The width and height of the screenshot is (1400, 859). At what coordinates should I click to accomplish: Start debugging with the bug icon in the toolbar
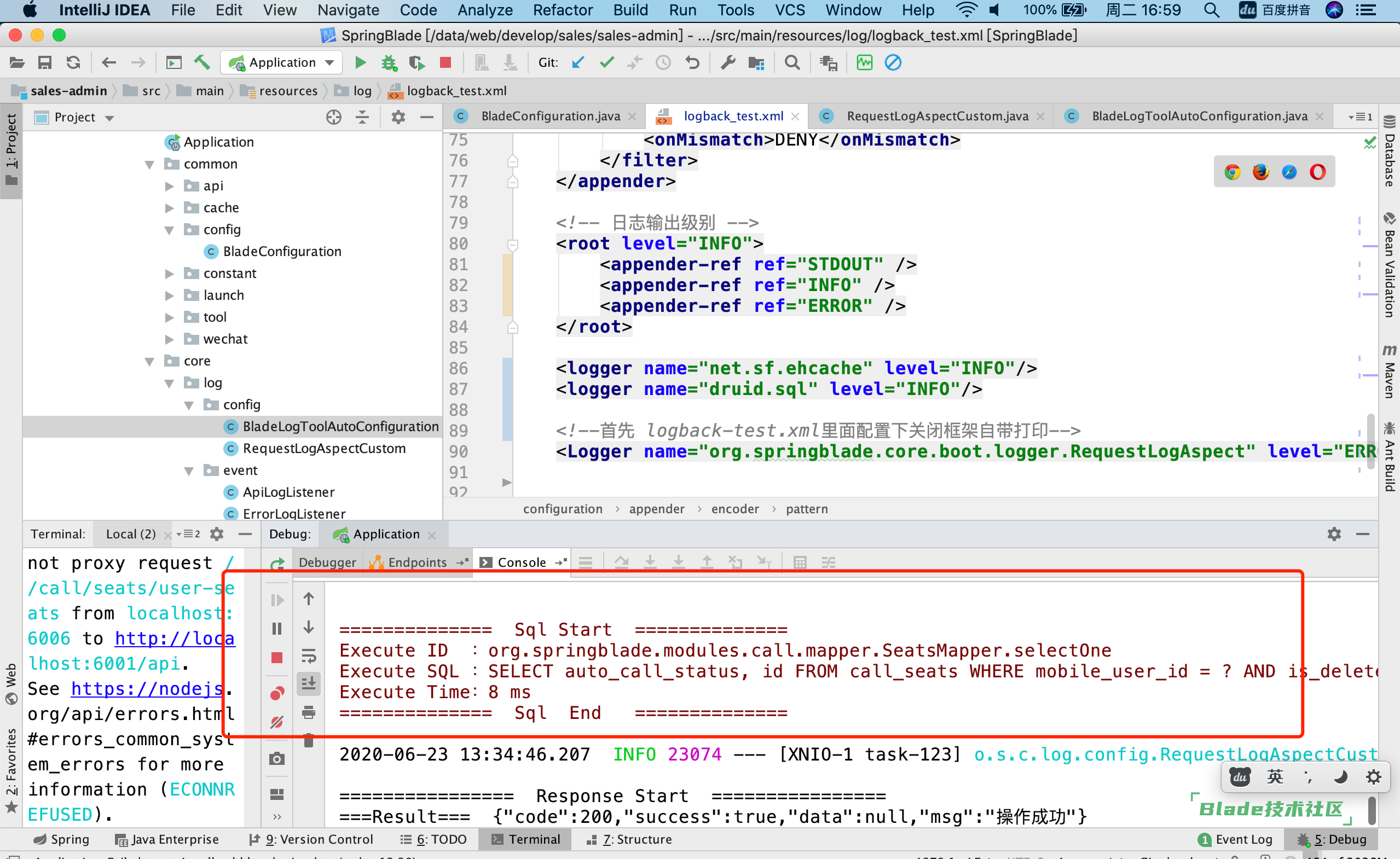point(389,62)
